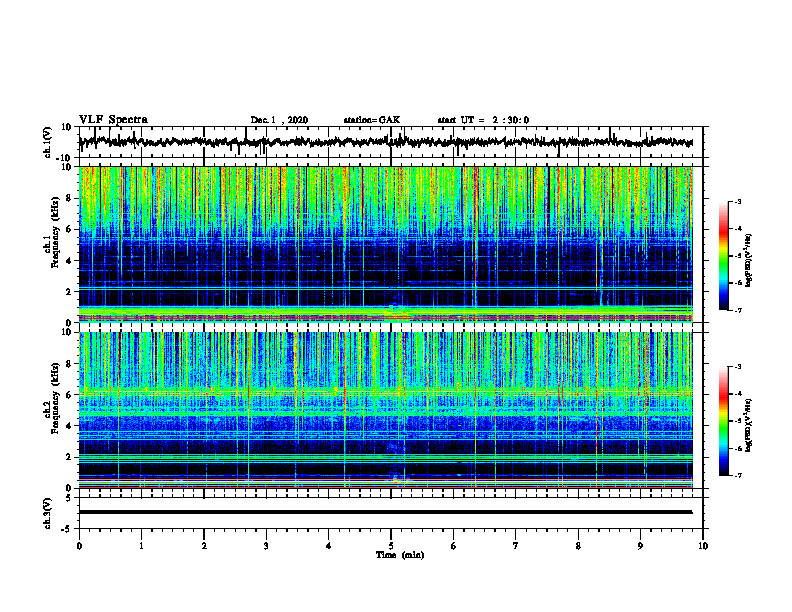Click time axis tick label "9"
Viewport: 792px width, 612px height.
(640, 546)
